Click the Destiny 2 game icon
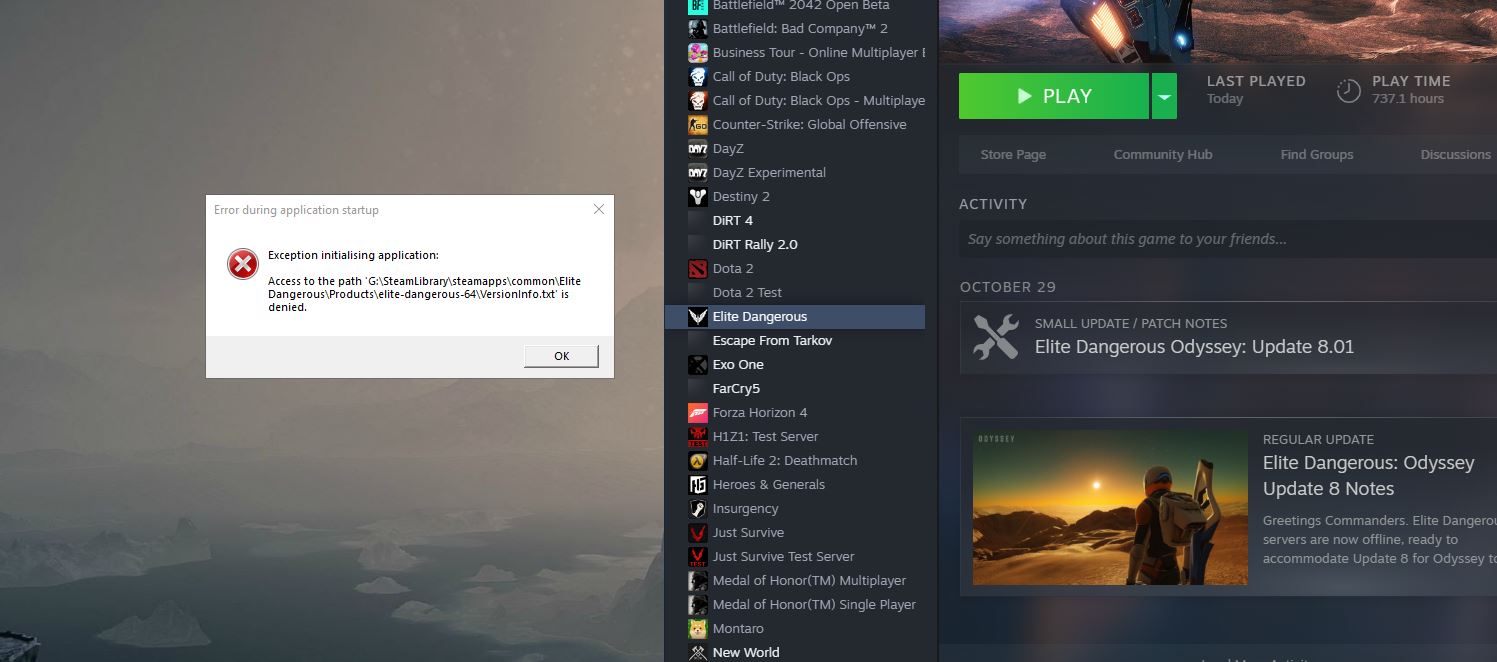This screenshot has height=662, width=1497. (698, 196)
